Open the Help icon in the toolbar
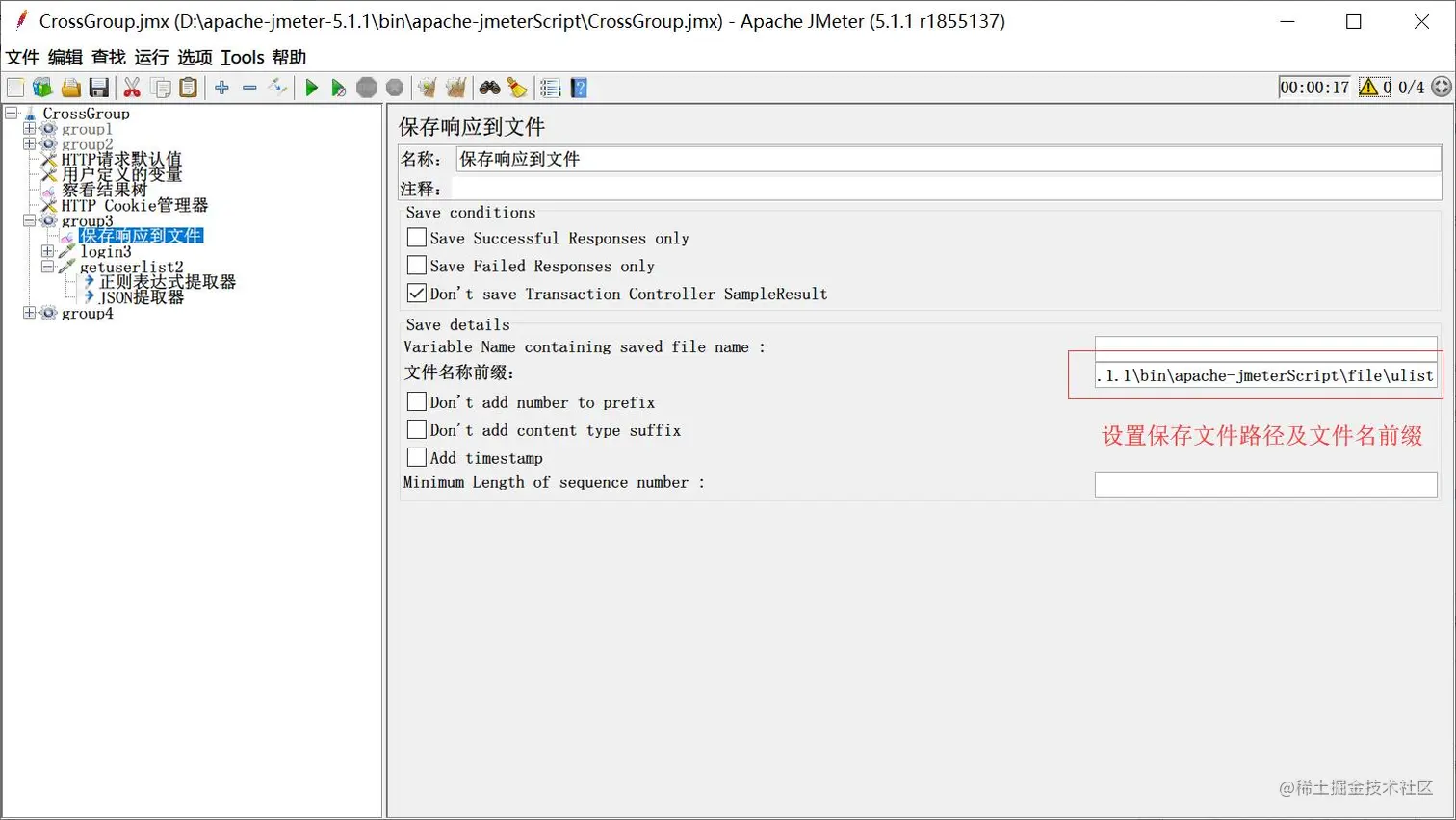1456x820 pixels. (579, 87)
